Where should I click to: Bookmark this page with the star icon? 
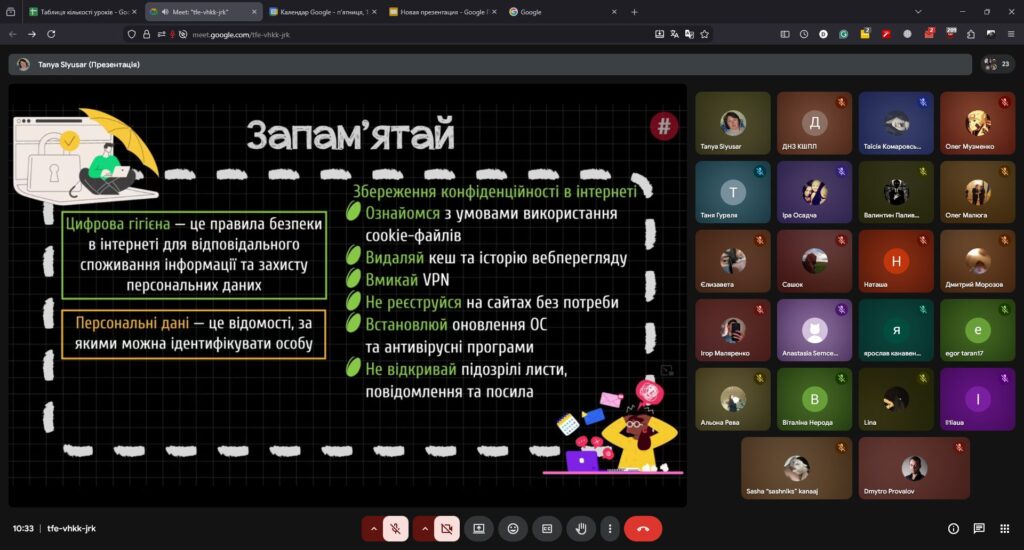point(705,33)
